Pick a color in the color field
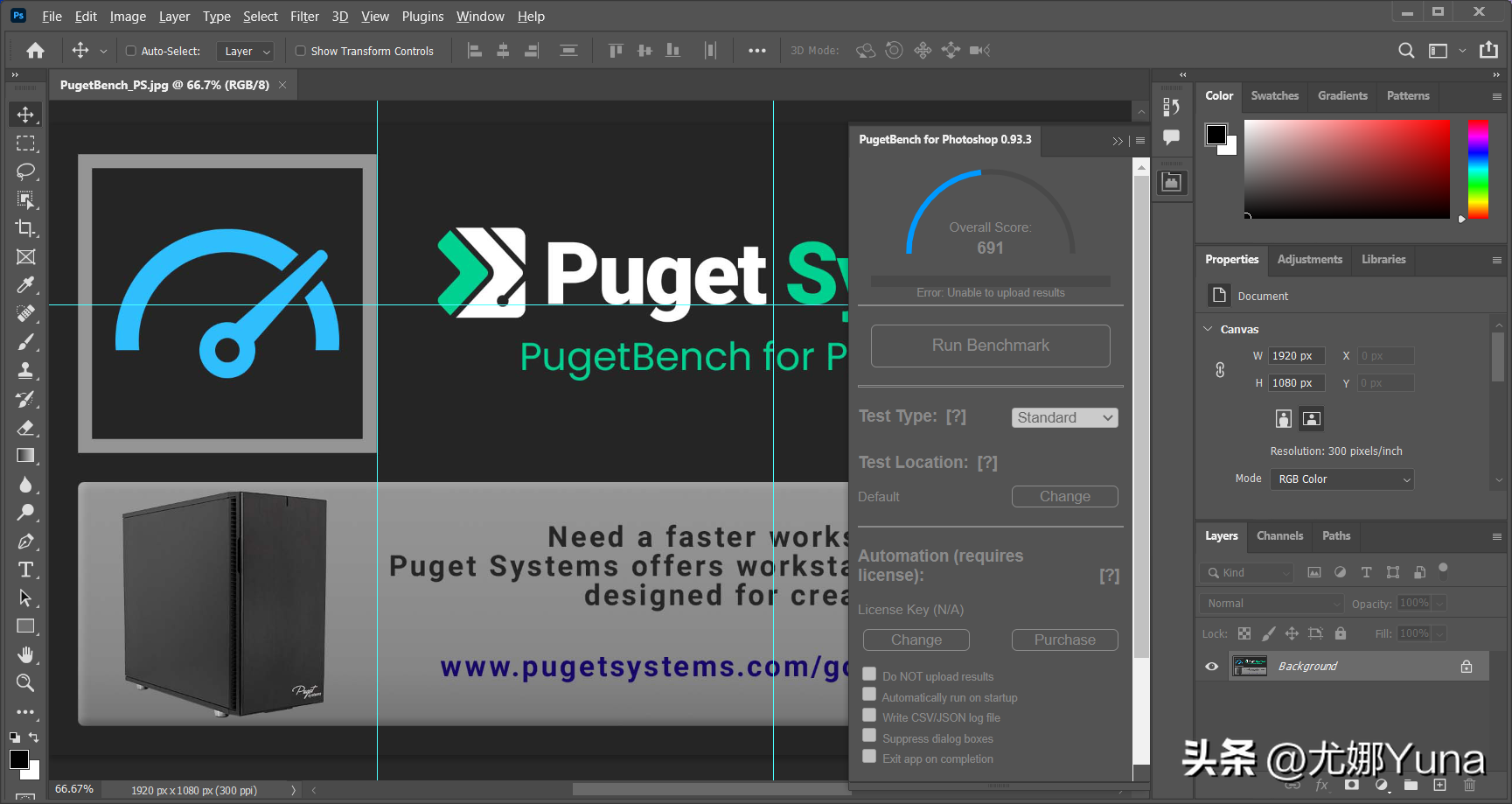Image resolution: width=1512 pixels, height=804 pixels. pos(1347,170)
